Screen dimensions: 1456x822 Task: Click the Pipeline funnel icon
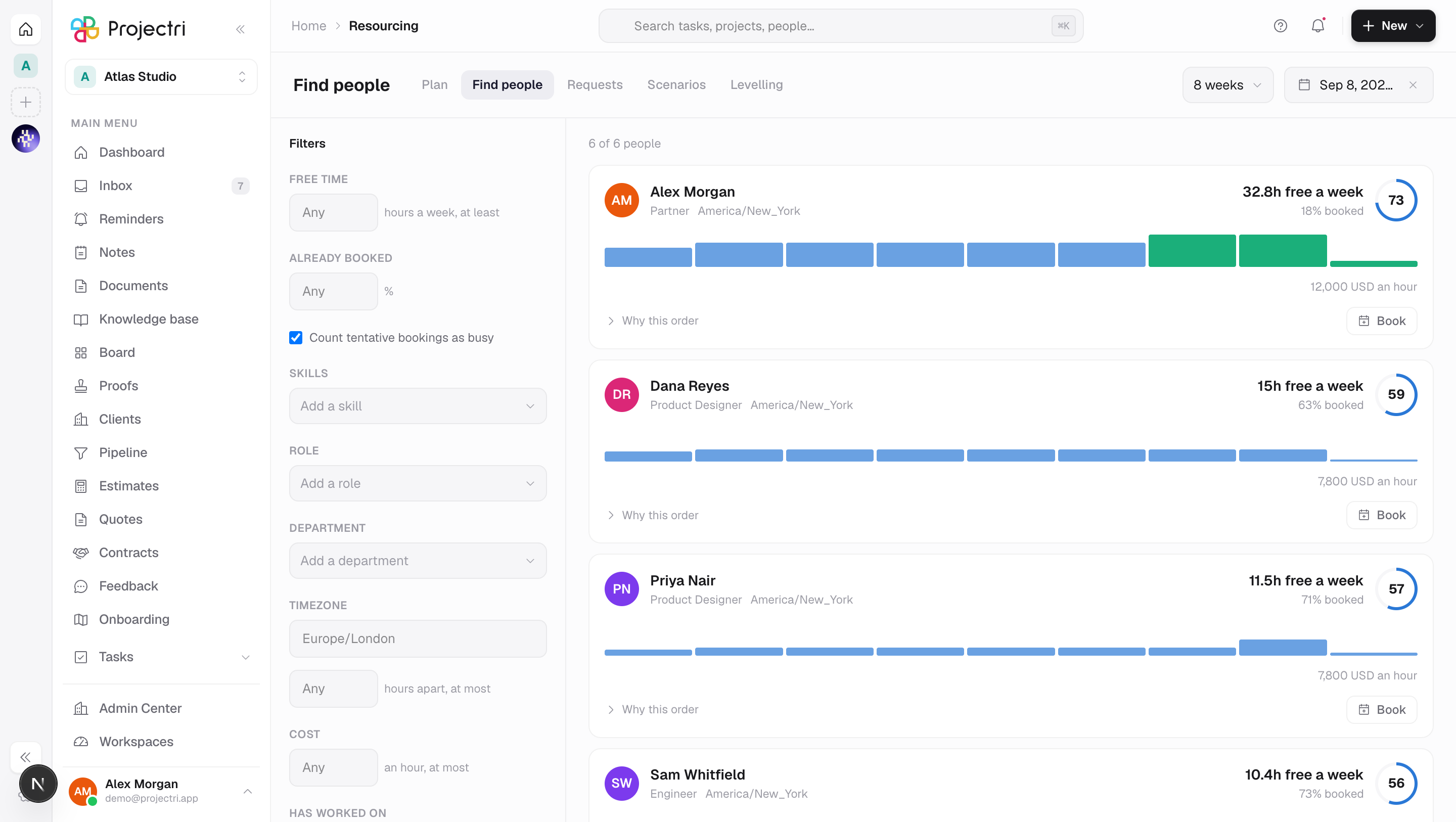[81, 453]
